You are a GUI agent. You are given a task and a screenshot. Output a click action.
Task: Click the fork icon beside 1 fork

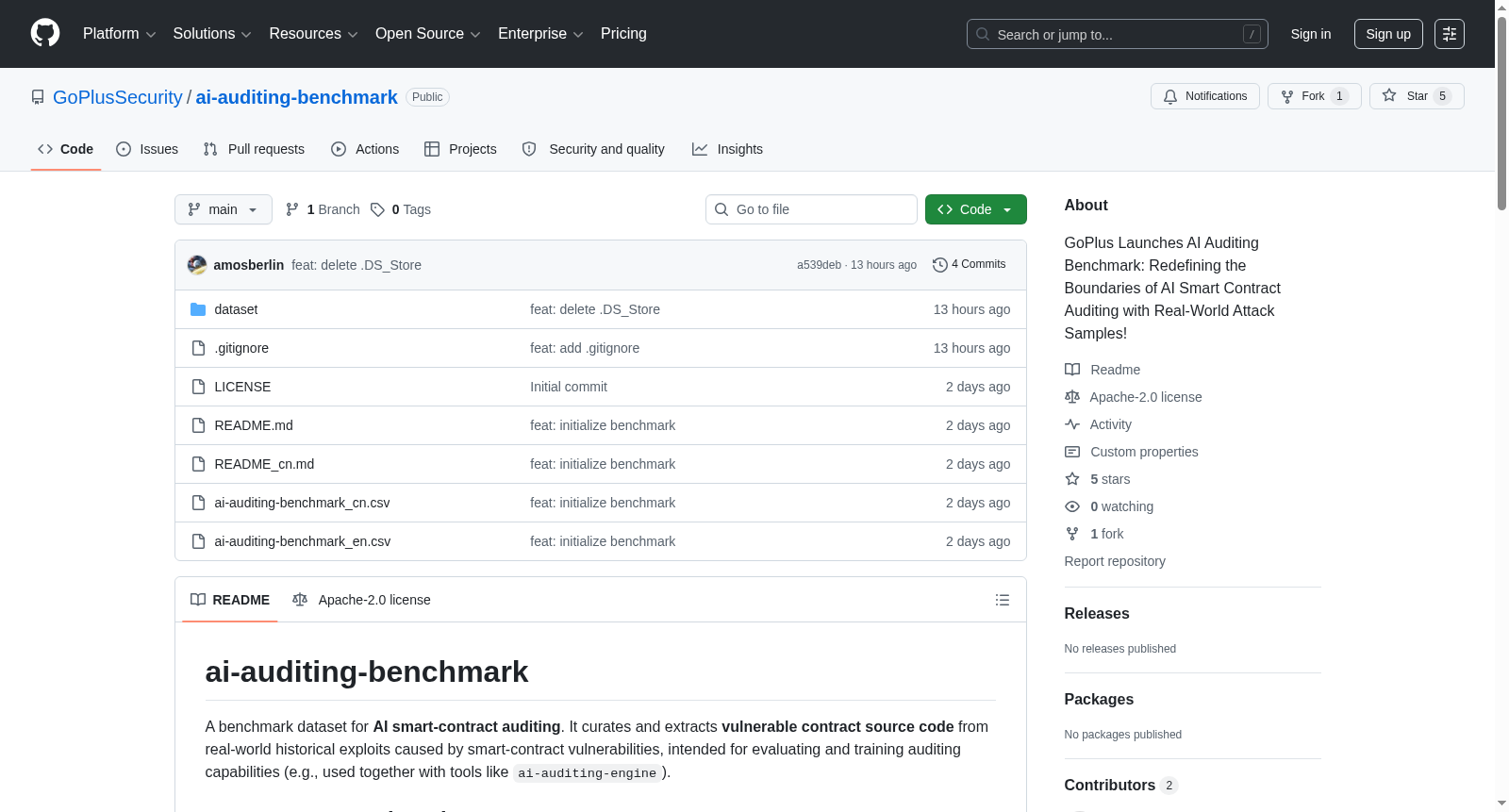click(1072, 534)
